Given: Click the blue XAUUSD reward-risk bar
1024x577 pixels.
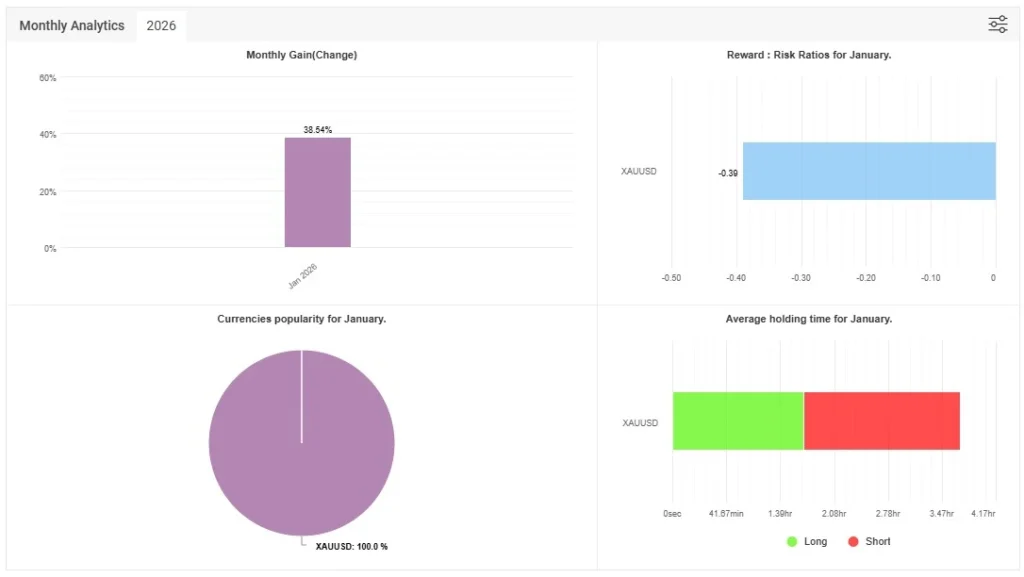Looking at the screenshot, I should pos(868,171).
